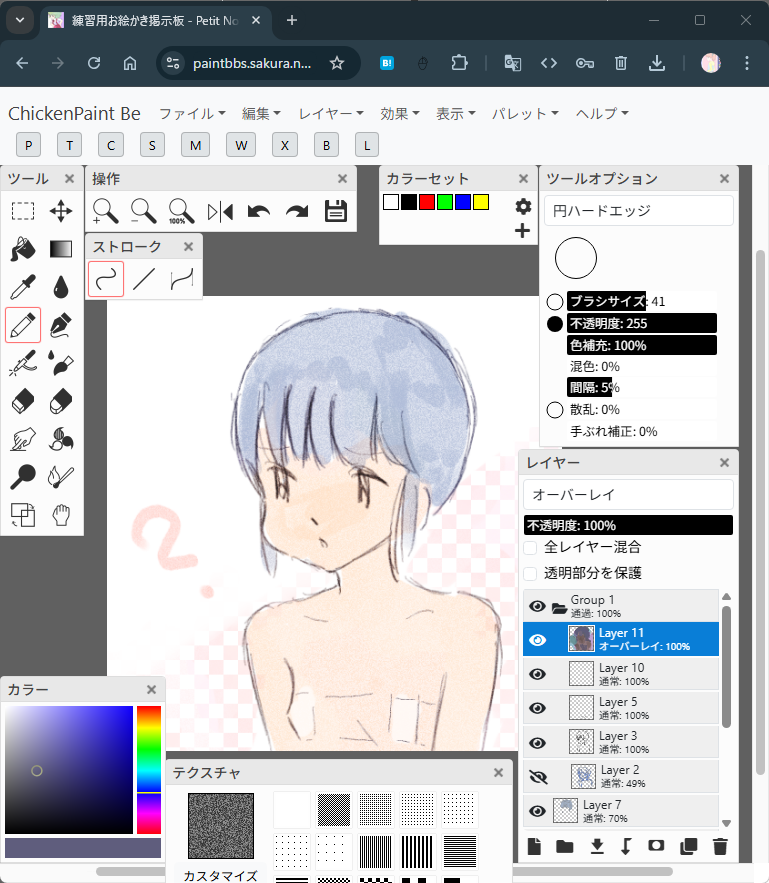Screen dimensions: 769x883
Task: Adjust the ブラシサイズ slider
Action: click(x=642, y=302)
